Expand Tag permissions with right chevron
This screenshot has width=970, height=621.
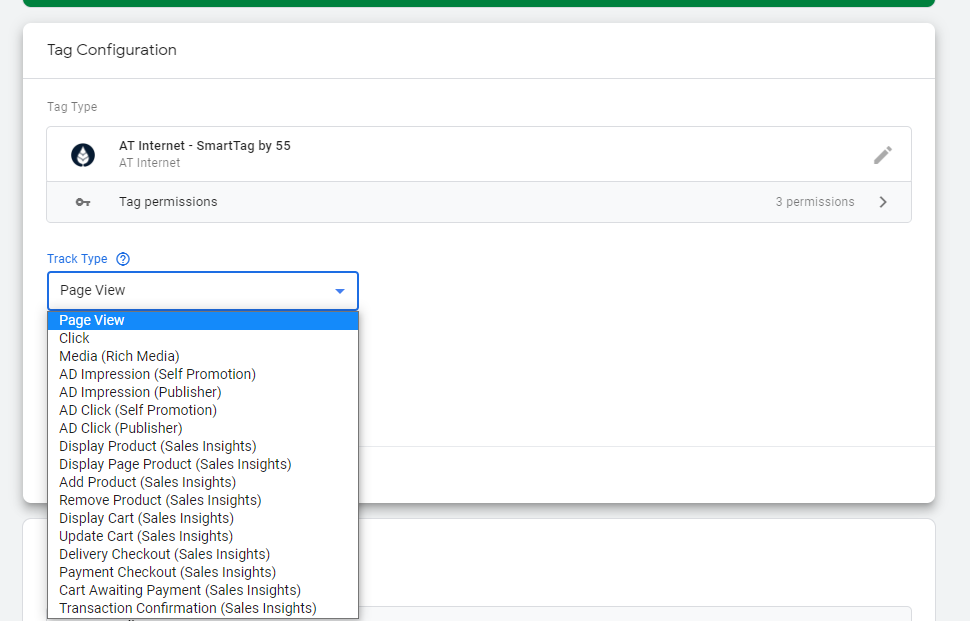point(883,202)
